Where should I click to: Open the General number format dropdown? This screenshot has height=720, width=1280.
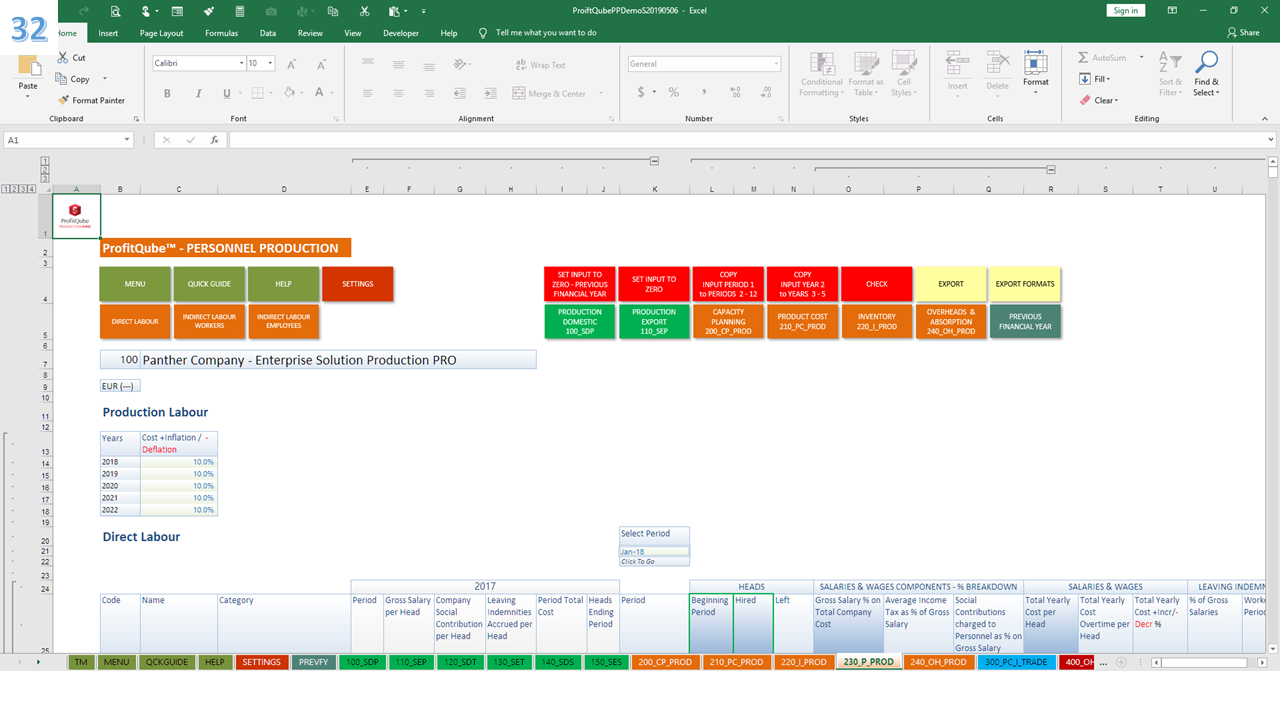776,64
